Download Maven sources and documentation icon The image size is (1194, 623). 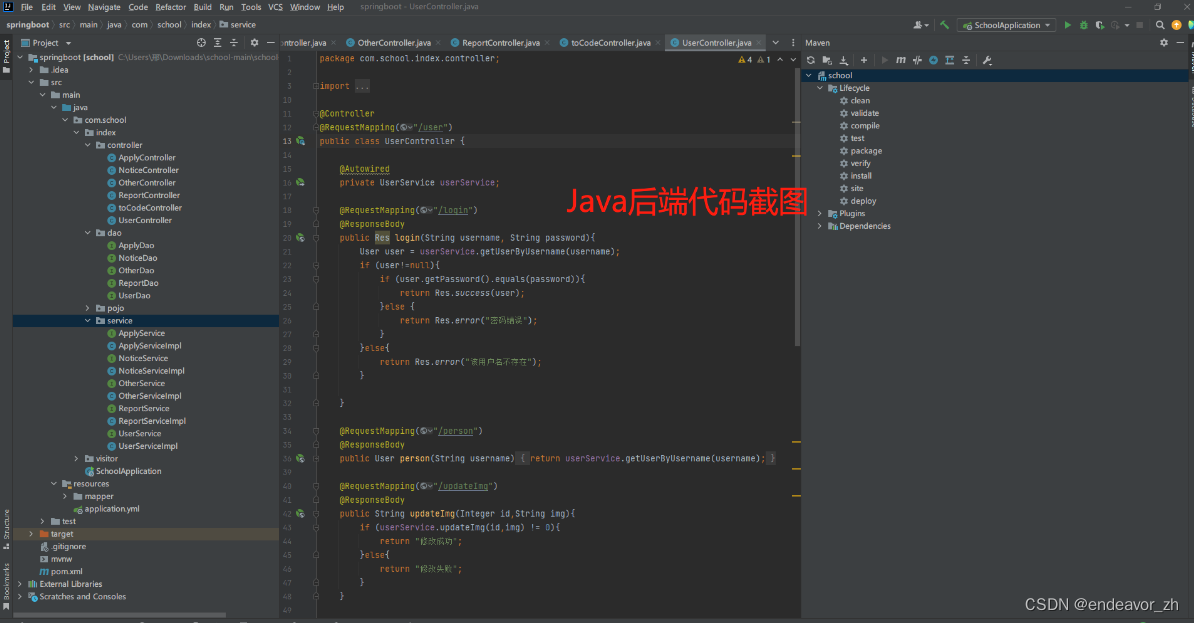(844, 60)
